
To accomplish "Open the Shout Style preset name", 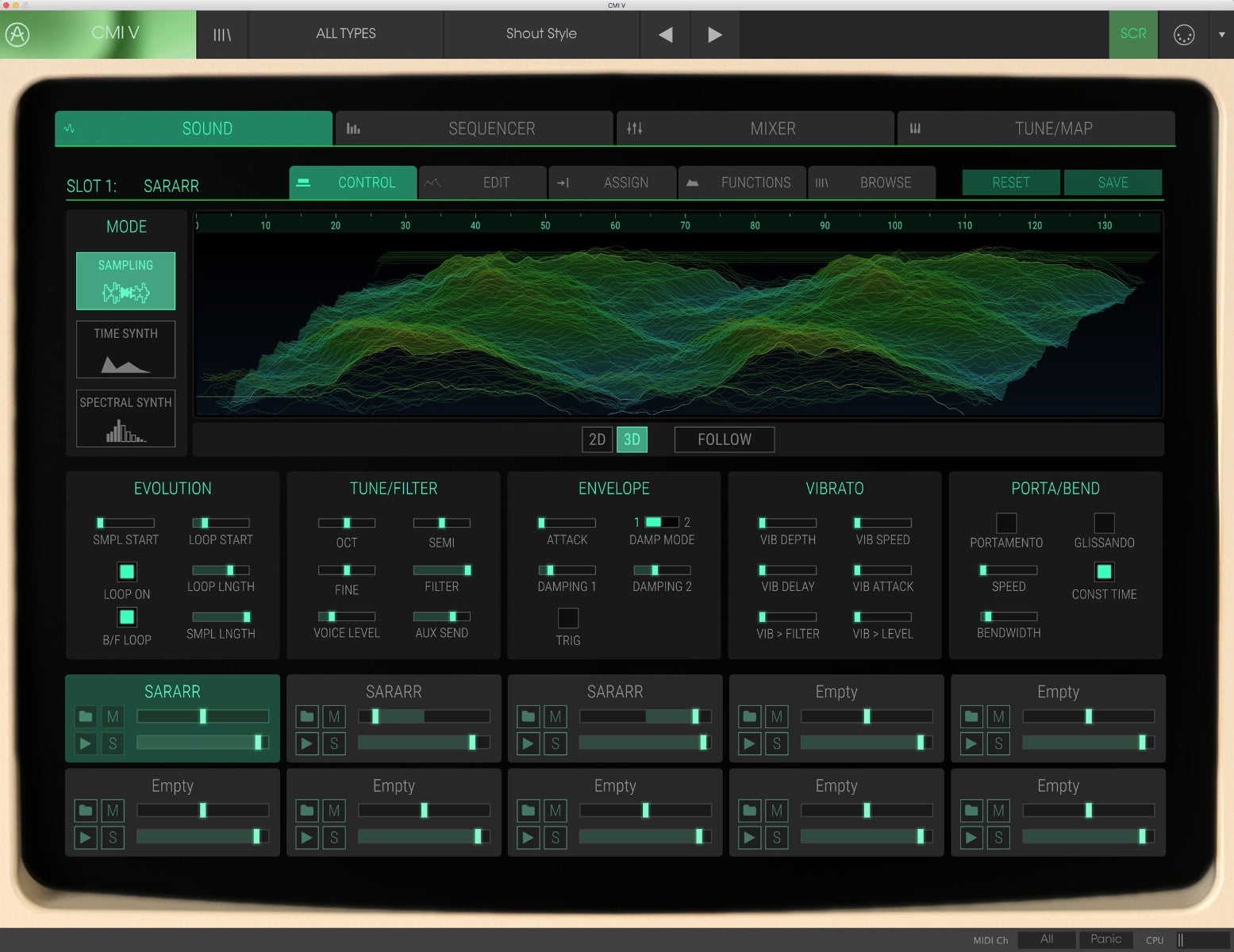I will 542,34.
